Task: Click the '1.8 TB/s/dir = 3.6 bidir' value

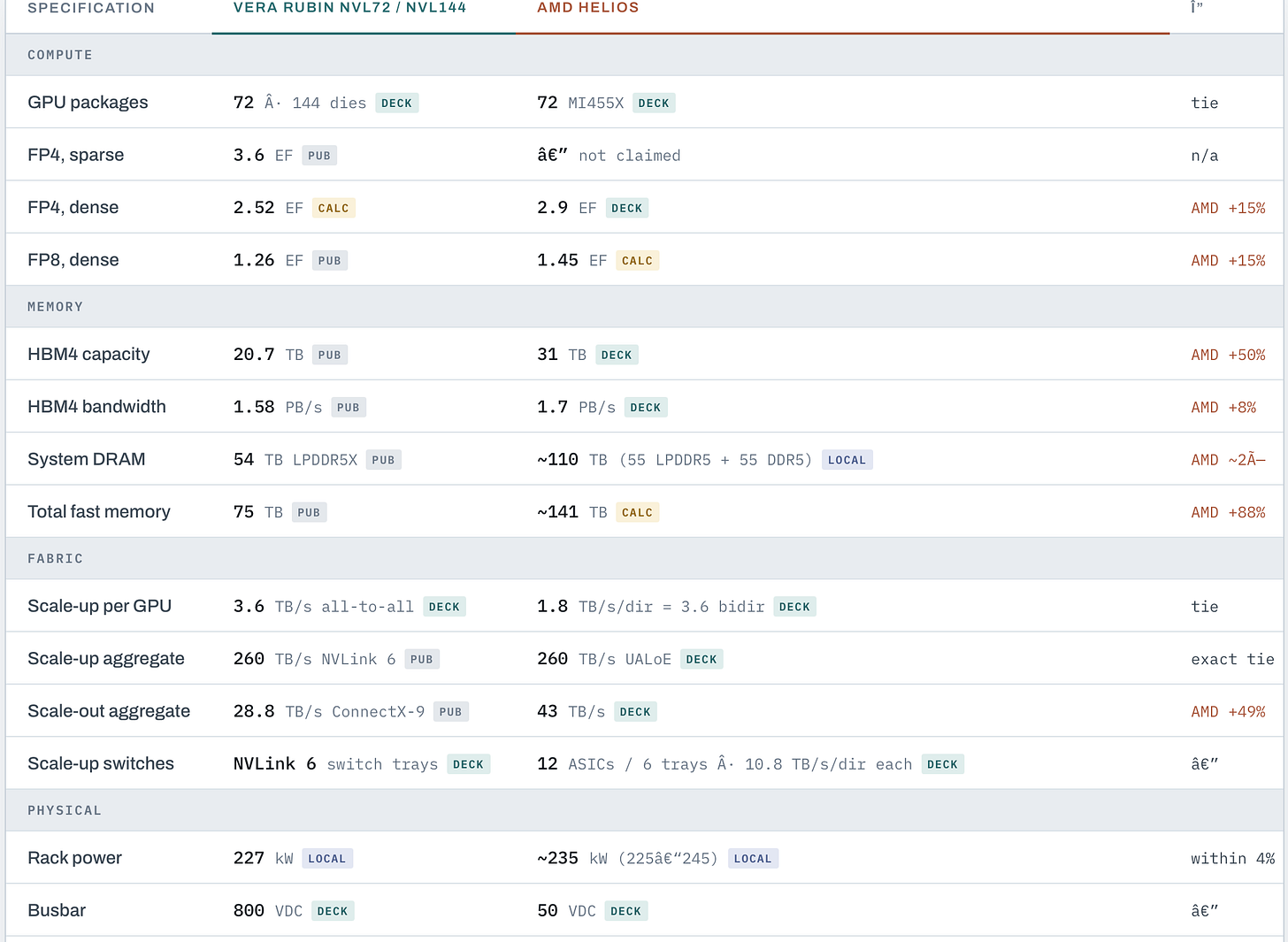Action: click(x=651, y=607)
